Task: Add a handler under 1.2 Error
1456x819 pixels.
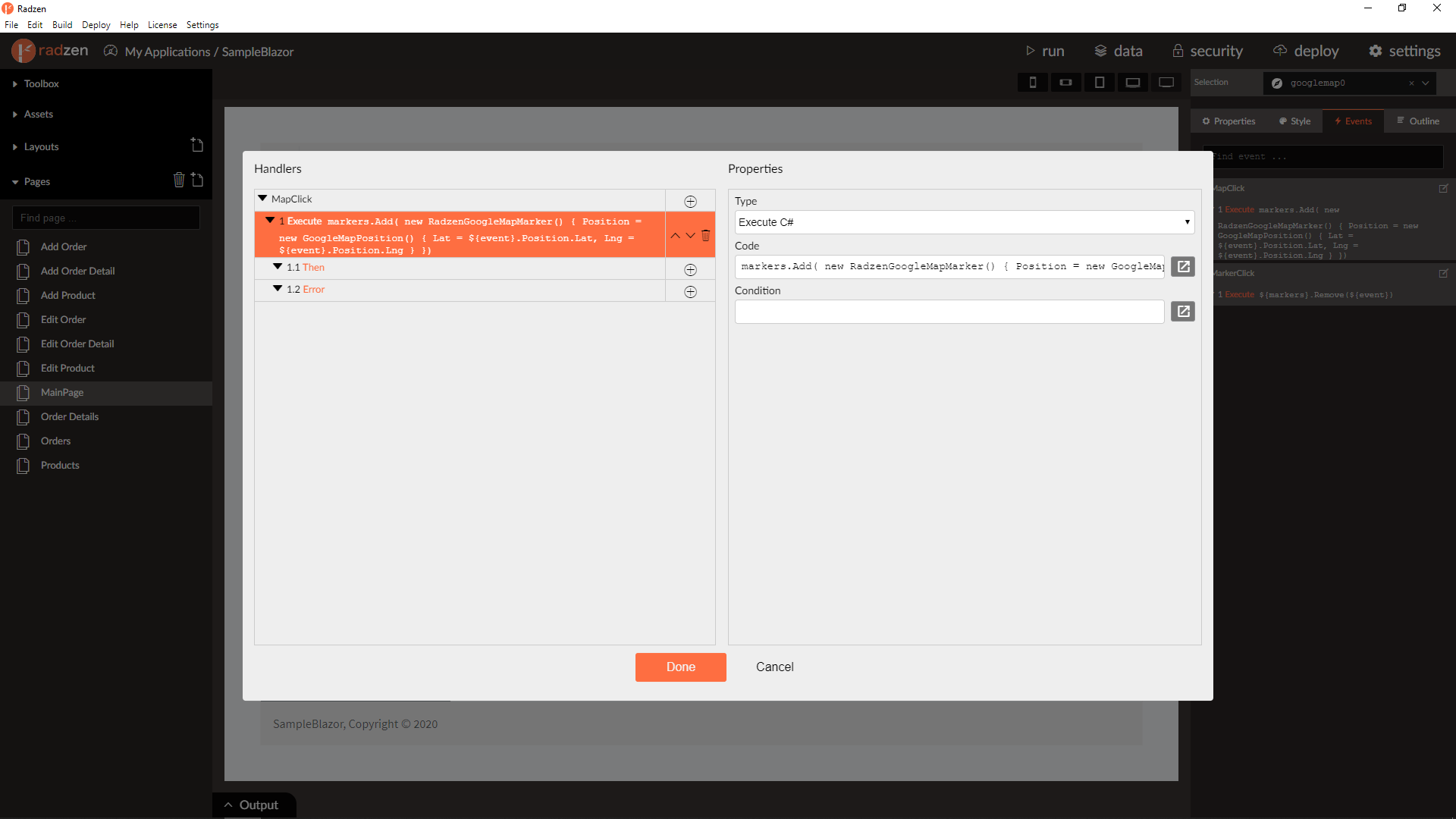Action: click(x=690, y=291)
